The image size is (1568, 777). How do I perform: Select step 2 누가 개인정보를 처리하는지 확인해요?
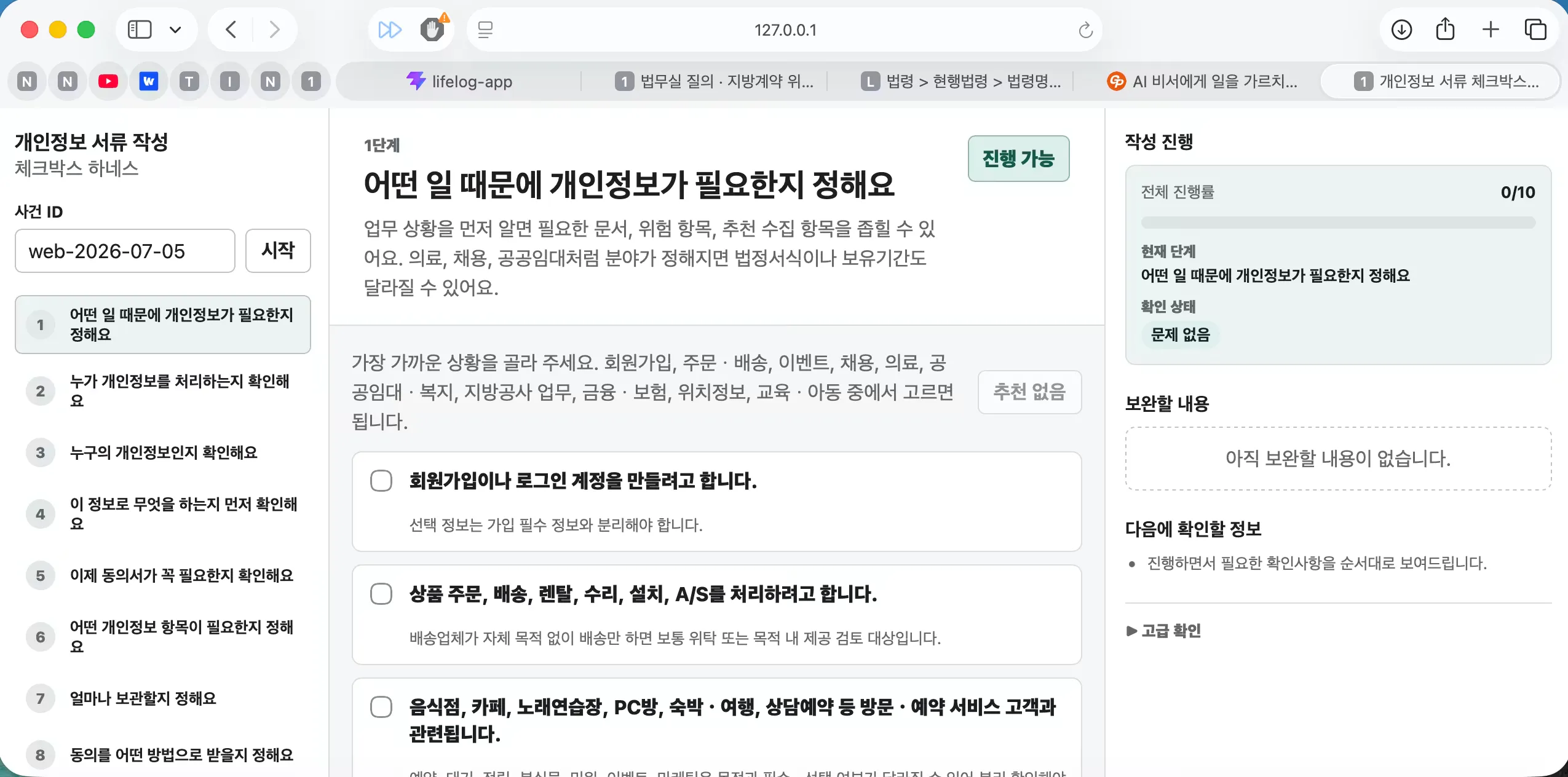[163, 391]
